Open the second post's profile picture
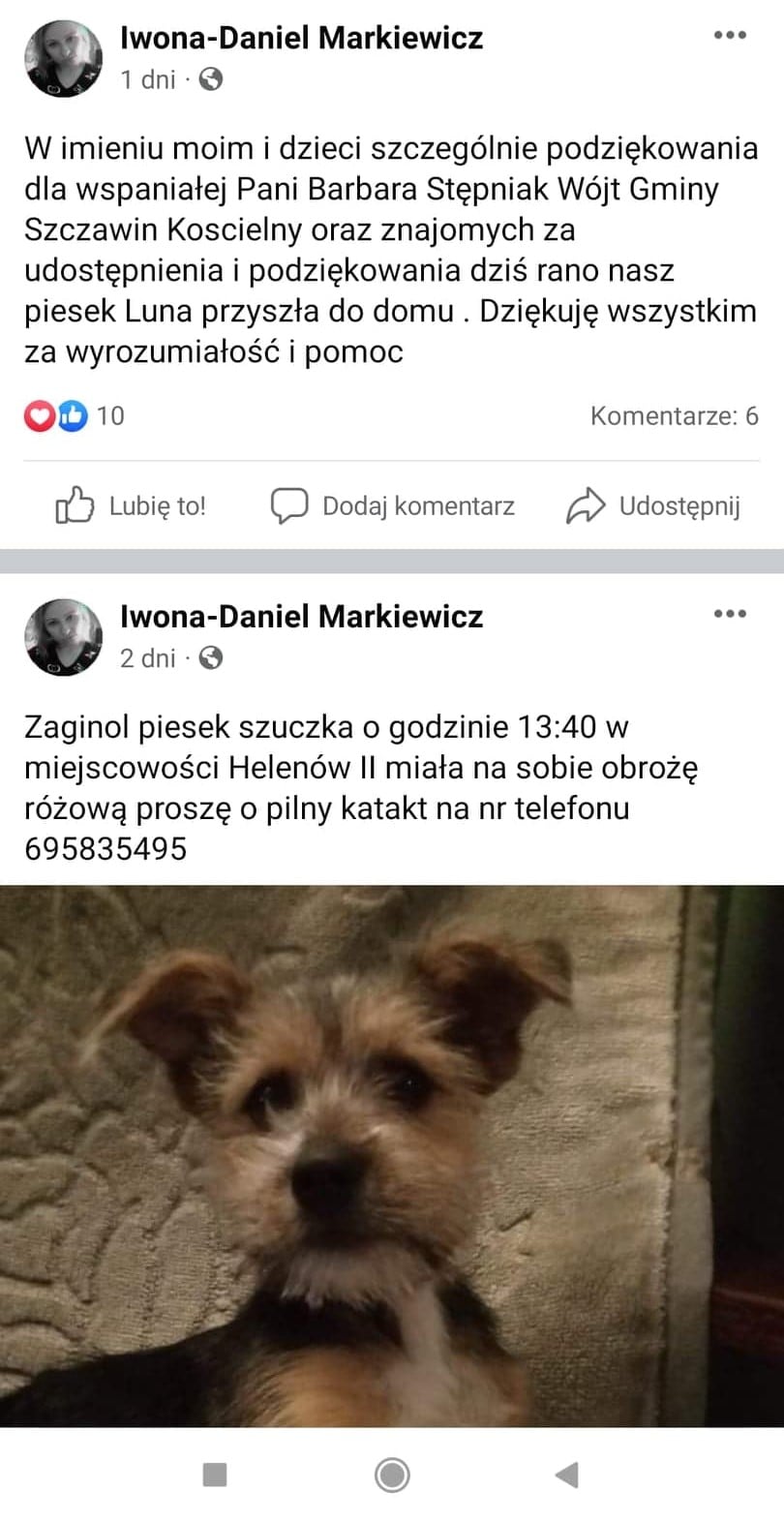Viewport: 784px width, 1522px height. tap(64, 636)
